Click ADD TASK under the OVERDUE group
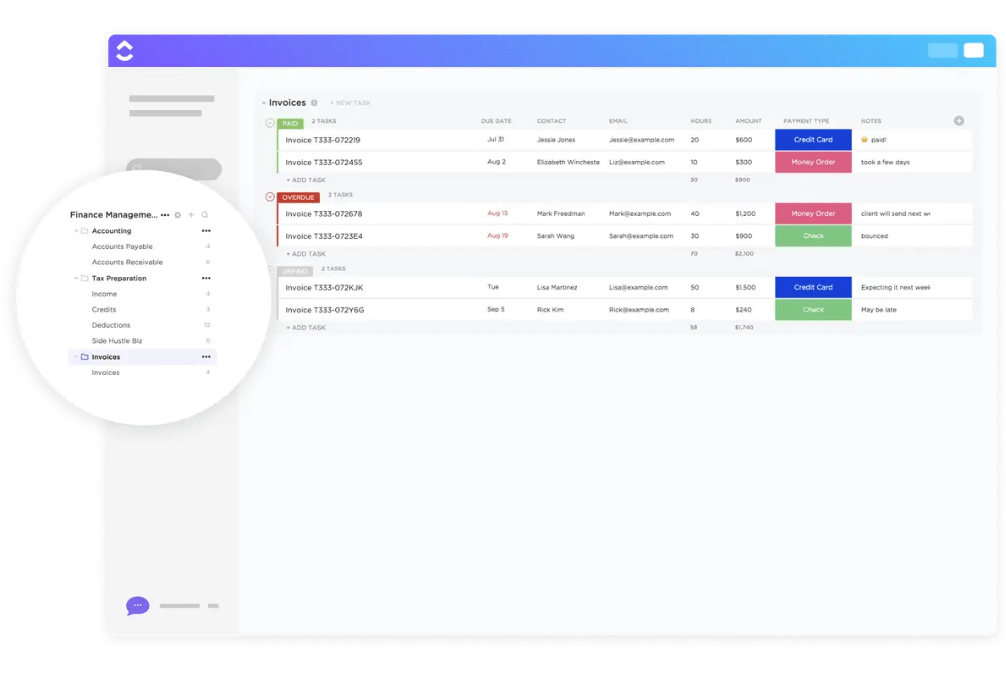 click(x=306, y=254)
